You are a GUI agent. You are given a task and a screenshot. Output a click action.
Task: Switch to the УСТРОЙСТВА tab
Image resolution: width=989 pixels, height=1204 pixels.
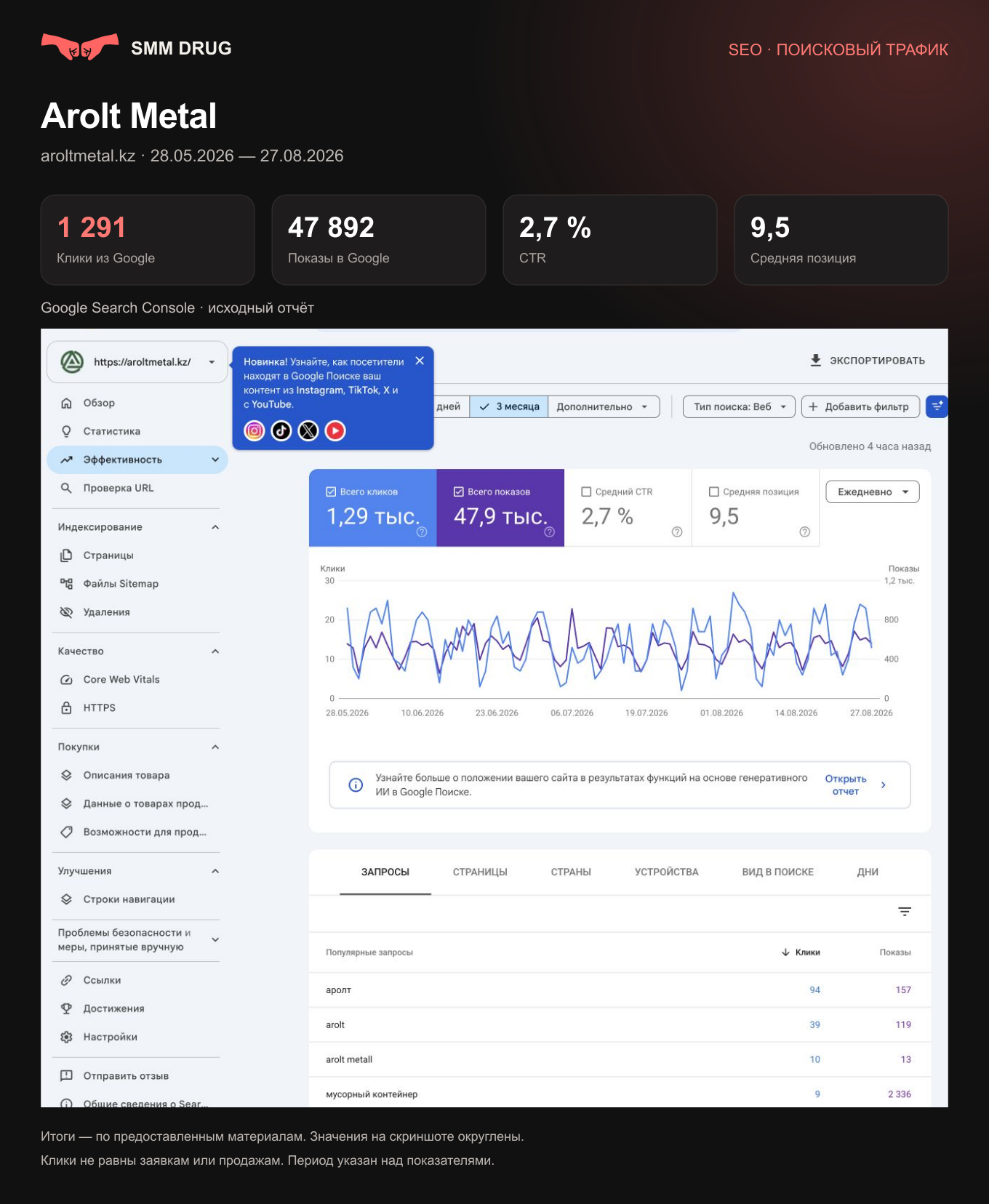point(666,872)
